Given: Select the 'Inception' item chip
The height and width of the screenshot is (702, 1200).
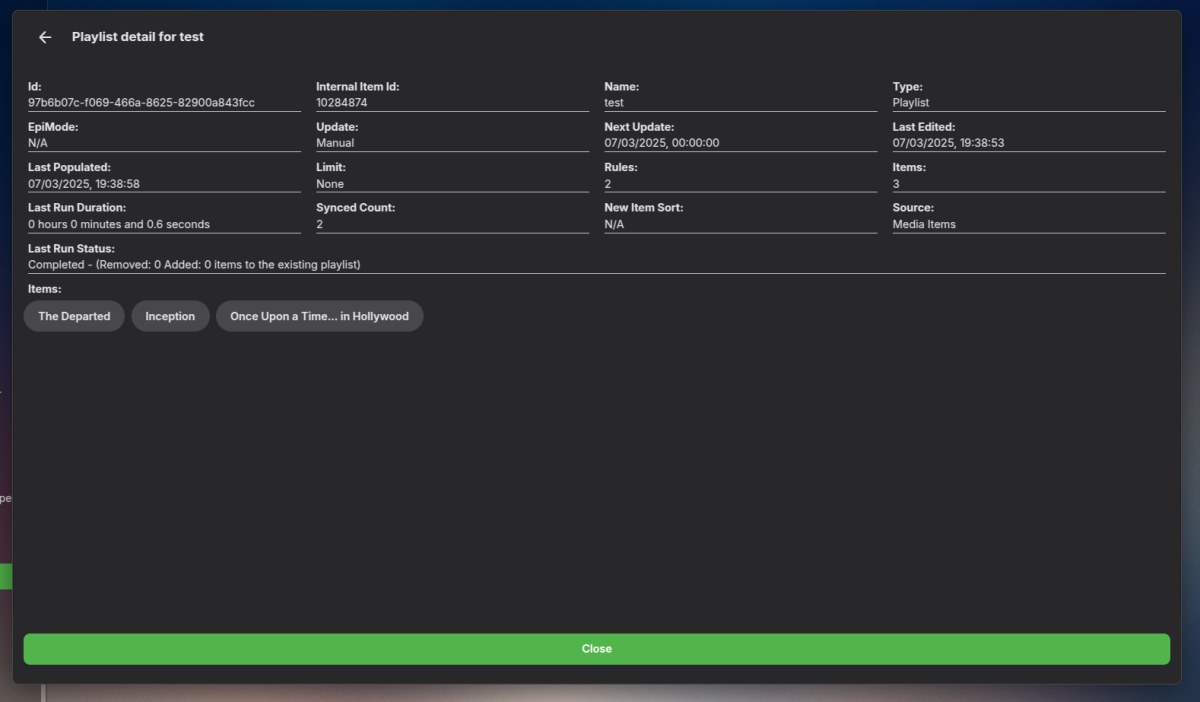Looking at the screenshot, I should click(x=170, y=315).
